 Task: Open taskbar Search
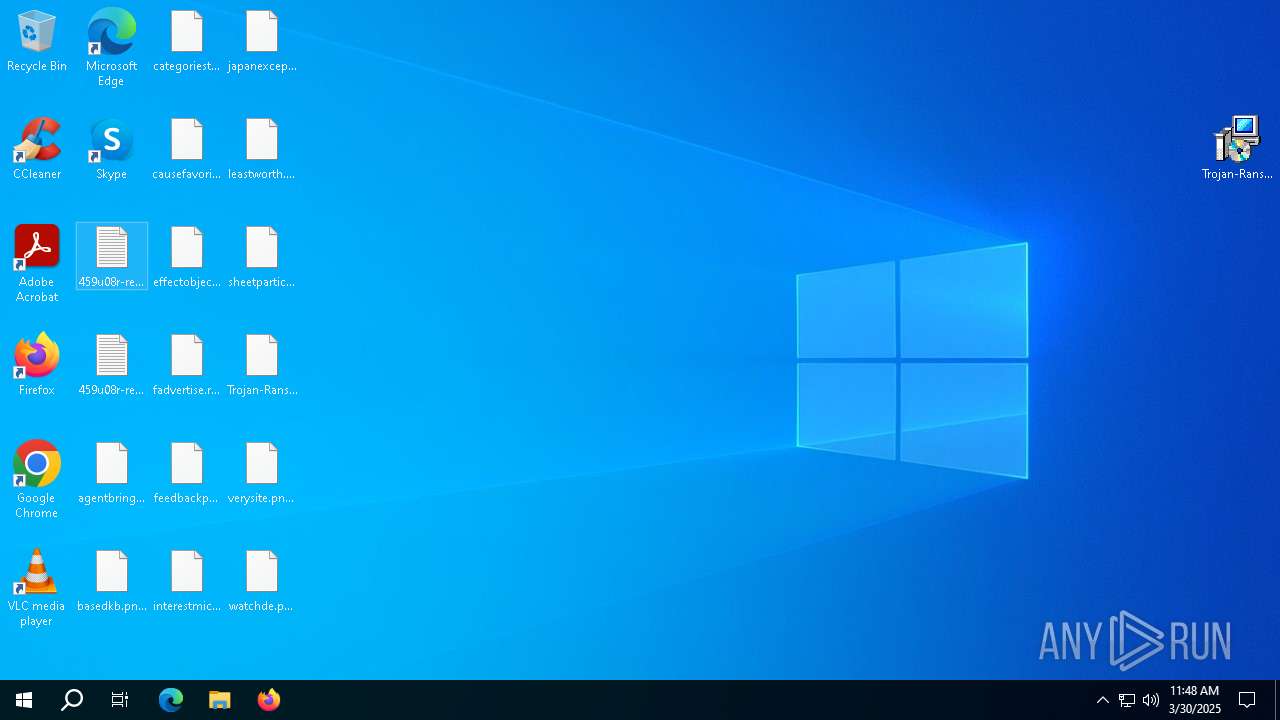(72, 700)
